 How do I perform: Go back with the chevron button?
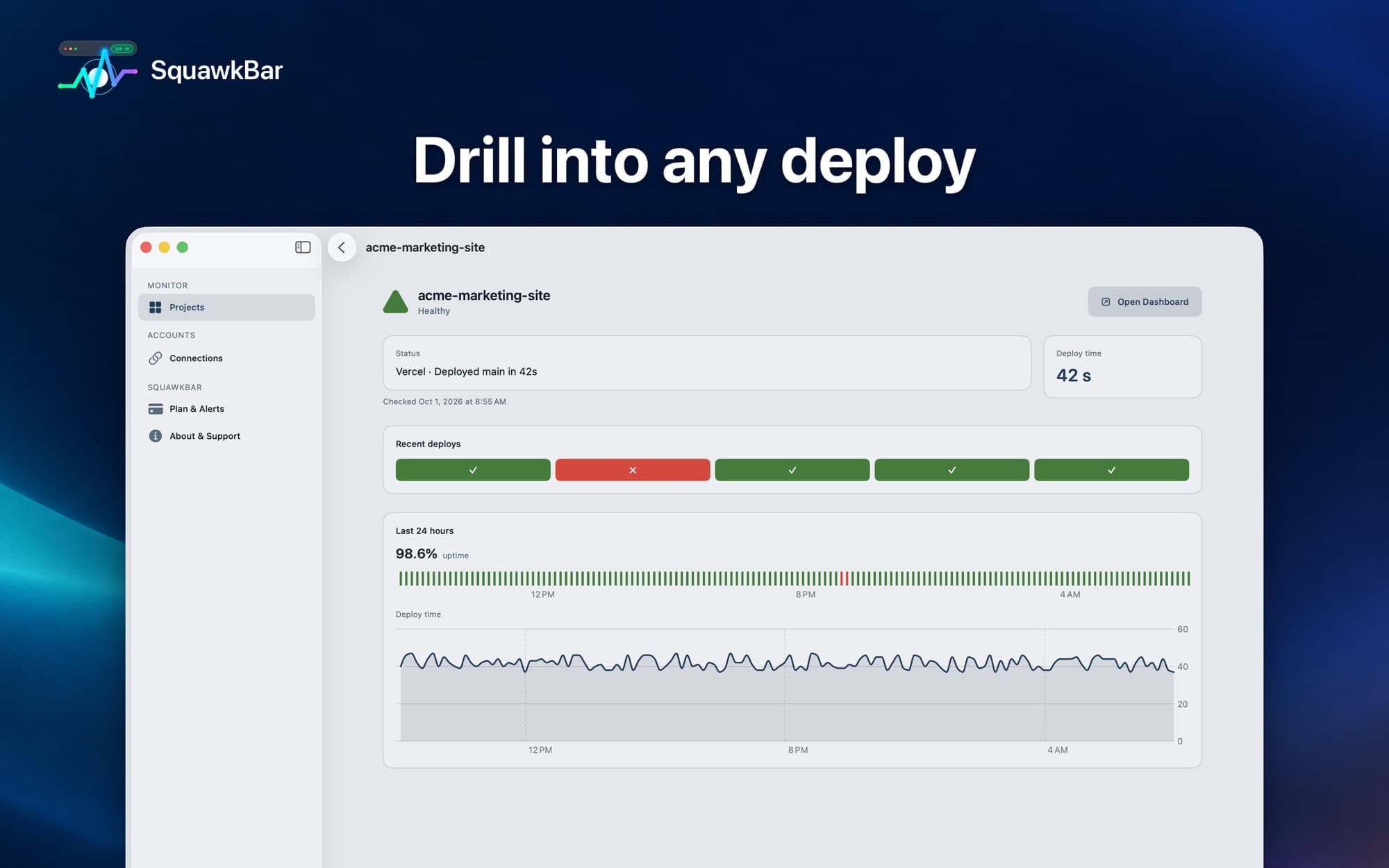pos(342,247)
